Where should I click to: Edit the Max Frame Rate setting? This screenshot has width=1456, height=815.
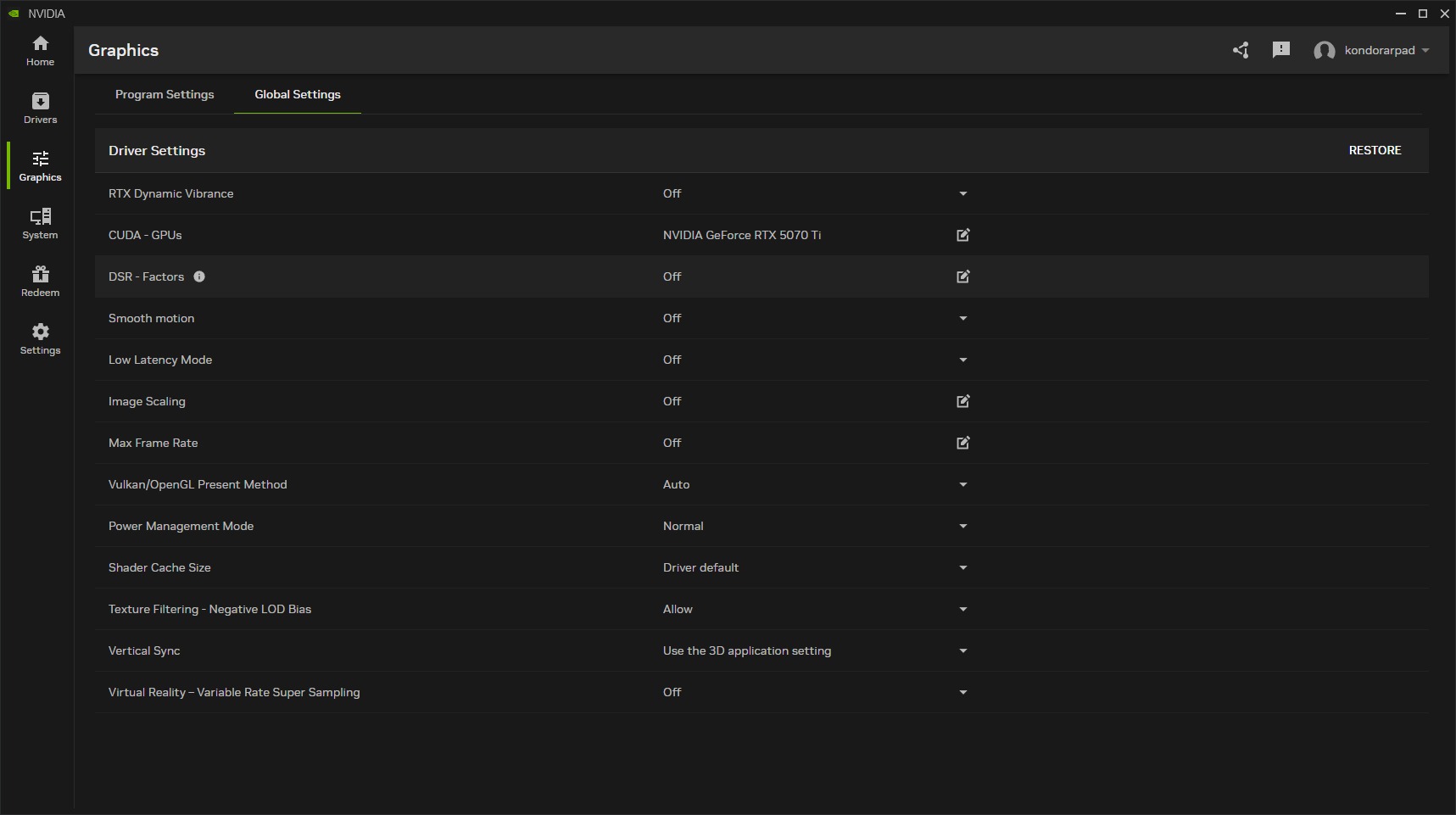coord(963,443)
